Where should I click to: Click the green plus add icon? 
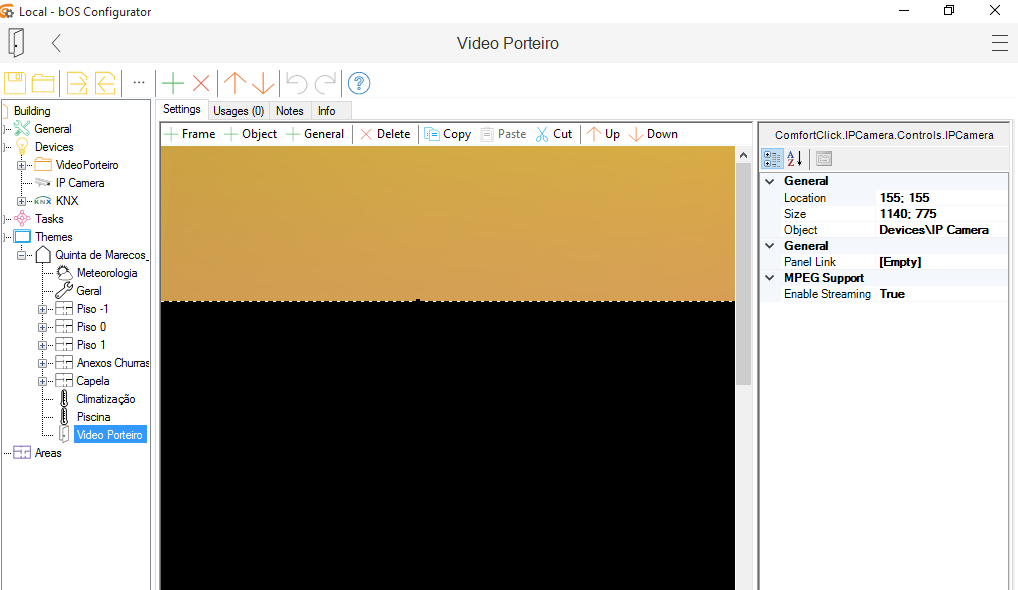173,83
